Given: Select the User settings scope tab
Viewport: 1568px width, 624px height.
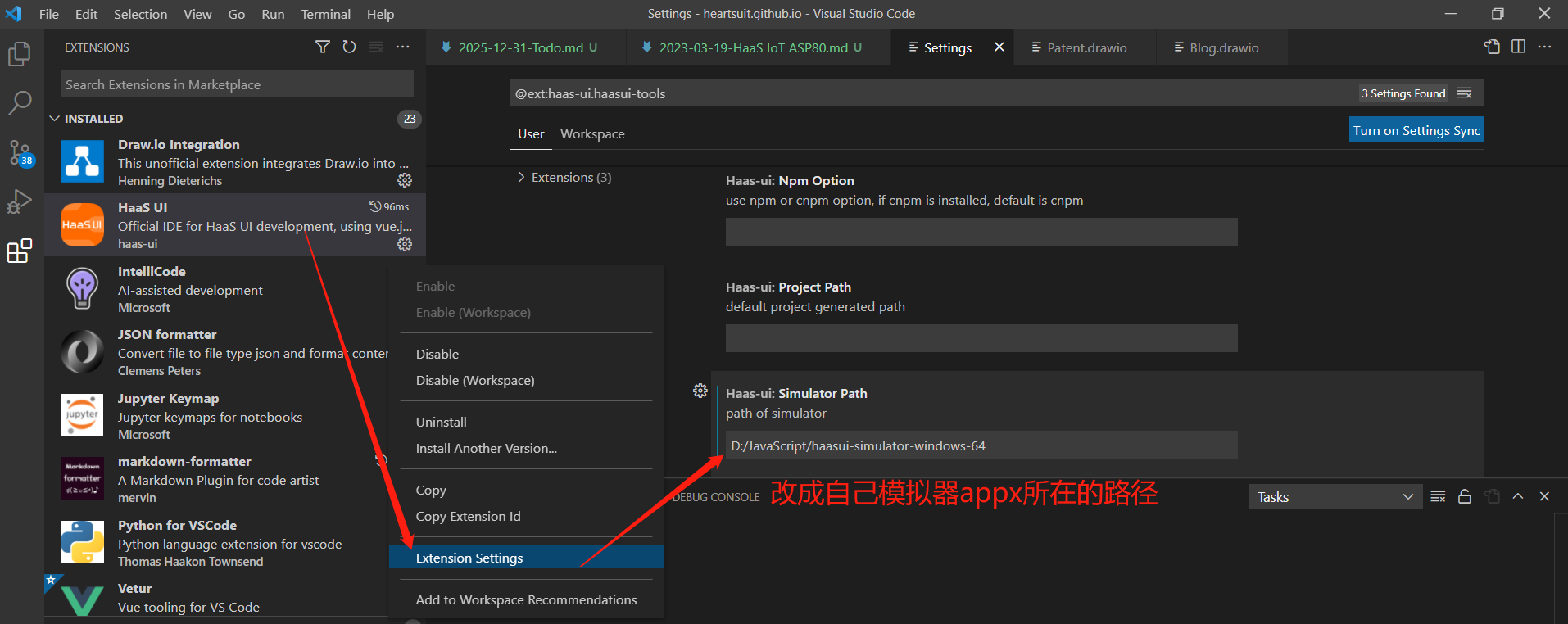Looking at the screenshot, I should pyautogui.click(x=531, y=134).
